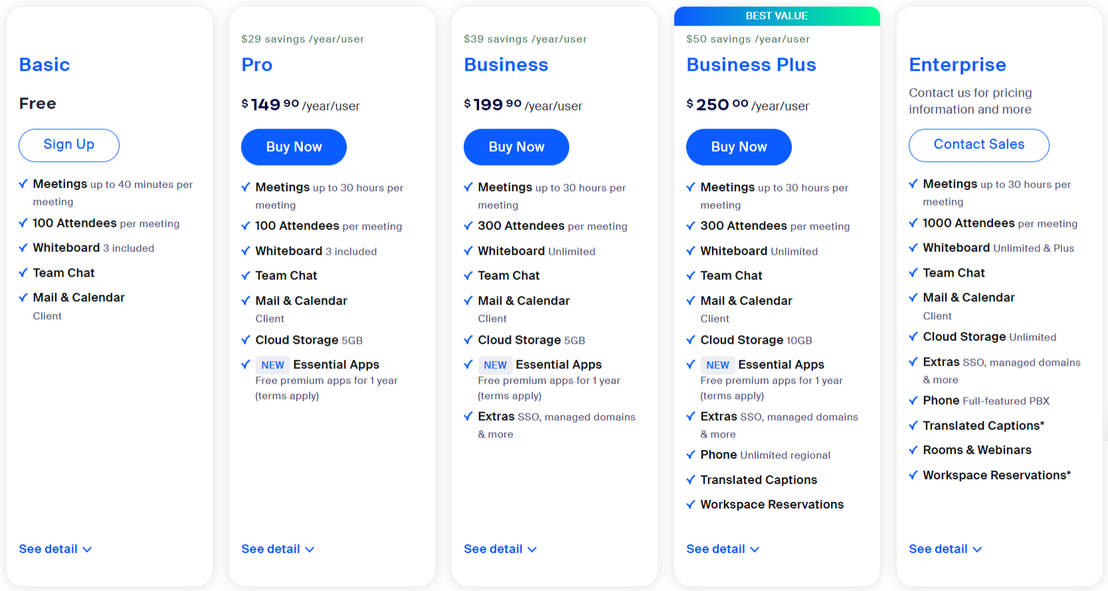Image resolution: width=1108 pixels, height=591 pixels.
Task: Select the checkmark beside Business's Whiteboard feature
Action: [x=468, y=250]
